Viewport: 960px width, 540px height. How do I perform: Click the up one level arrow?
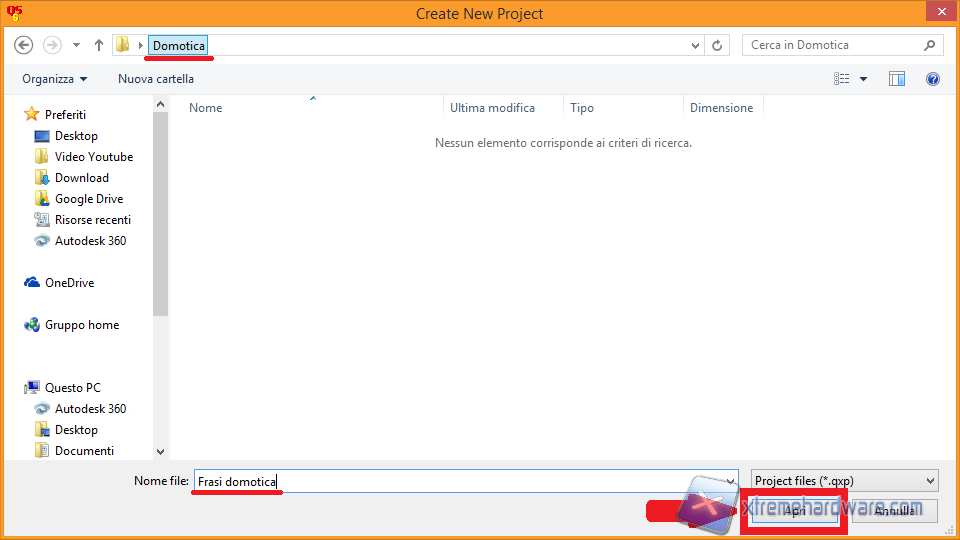coord(99,45)
